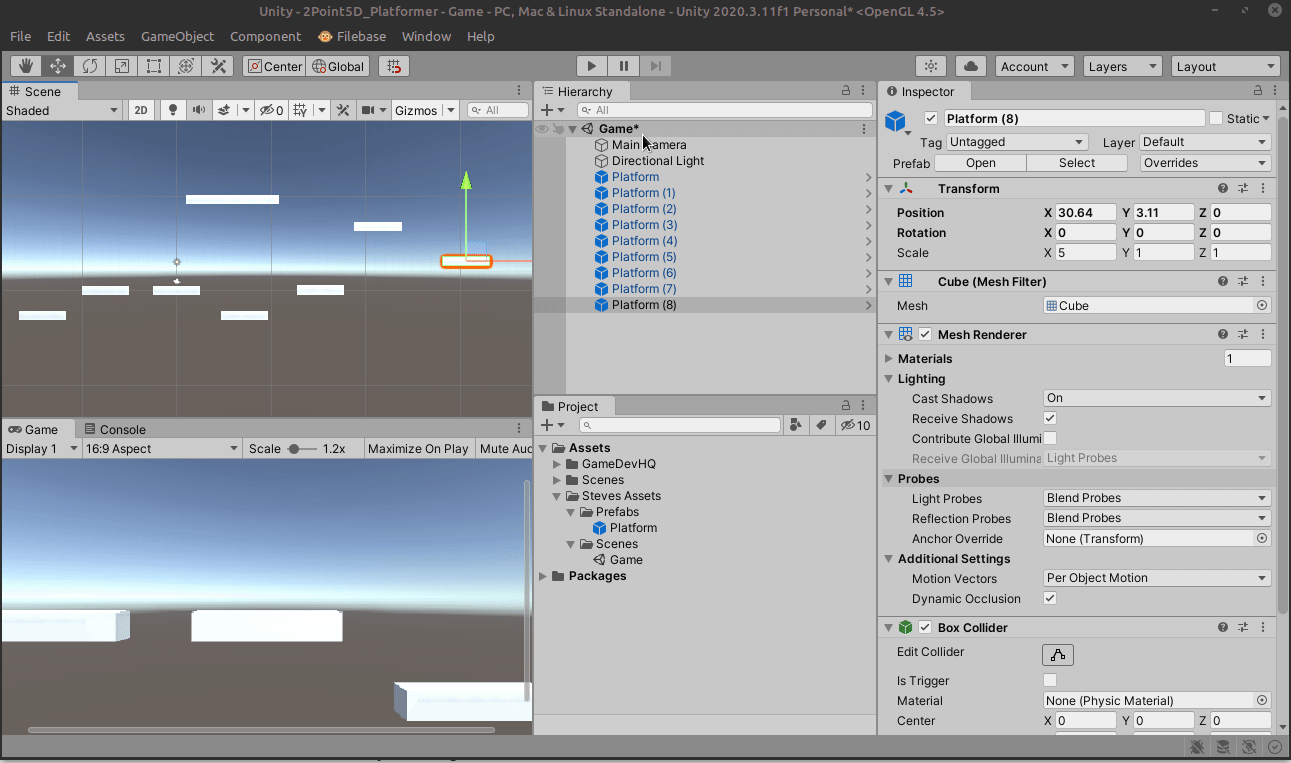Viewport: 1291px width, 763px height.
Task: Disable Box Collider component checkbox
Action: coord(925,627)
